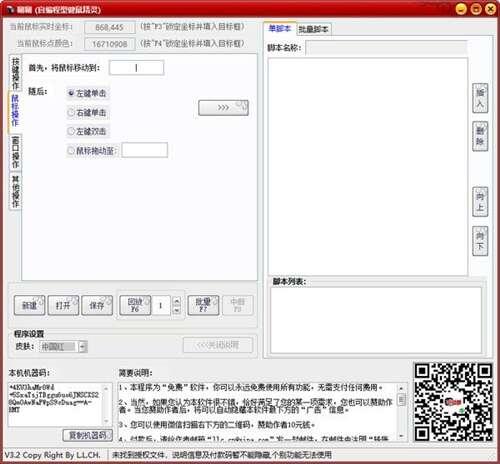Click the coordinate readout showing 868,445
This screenshot has height=464, width=500.
coord(110,27)
